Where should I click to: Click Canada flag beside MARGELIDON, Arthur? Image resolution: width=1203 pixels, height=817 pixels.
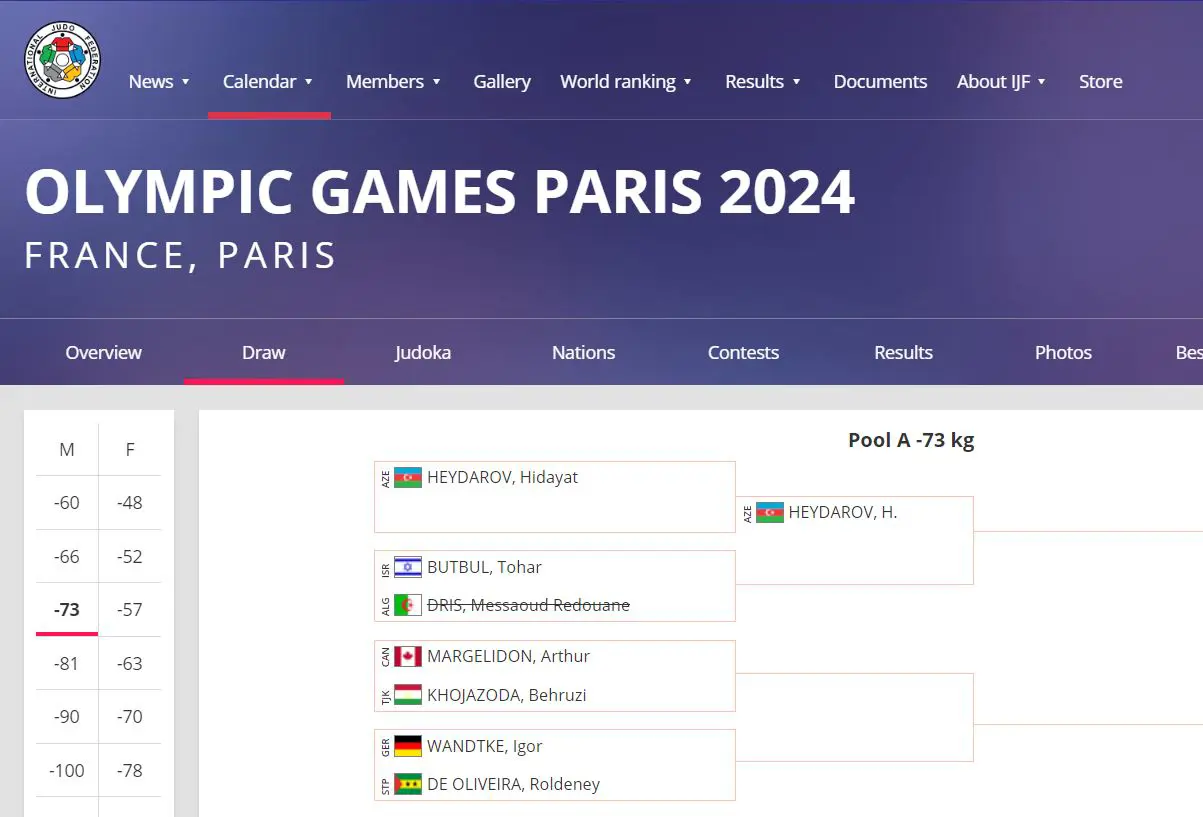click(x=408, y=657)
